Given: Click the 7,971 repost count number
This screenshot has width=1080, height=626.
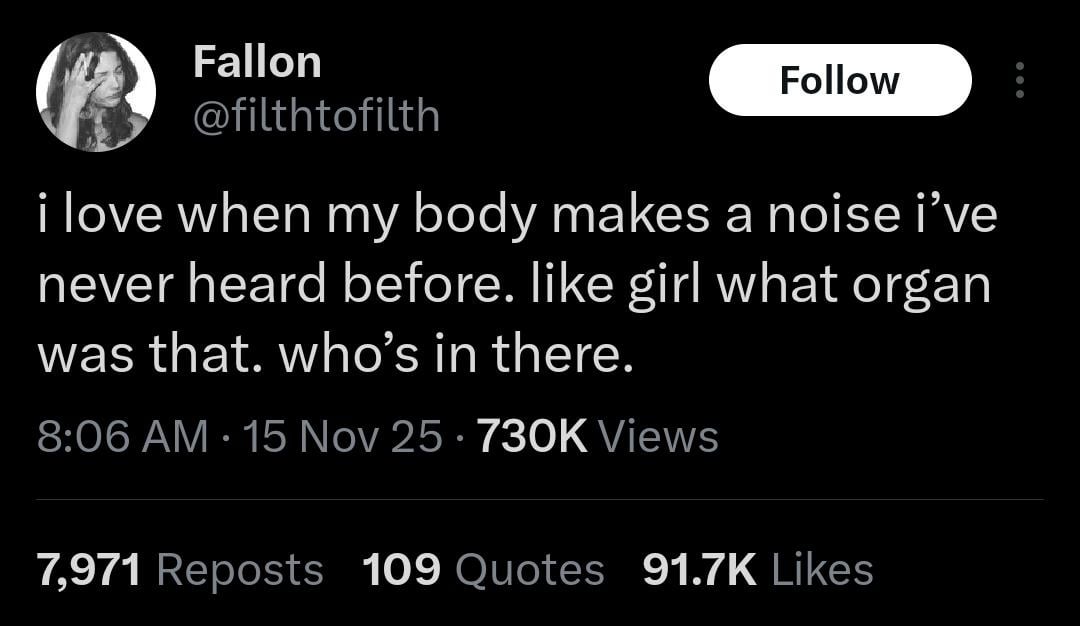Looking at the screenshot, I should [91, 569].
